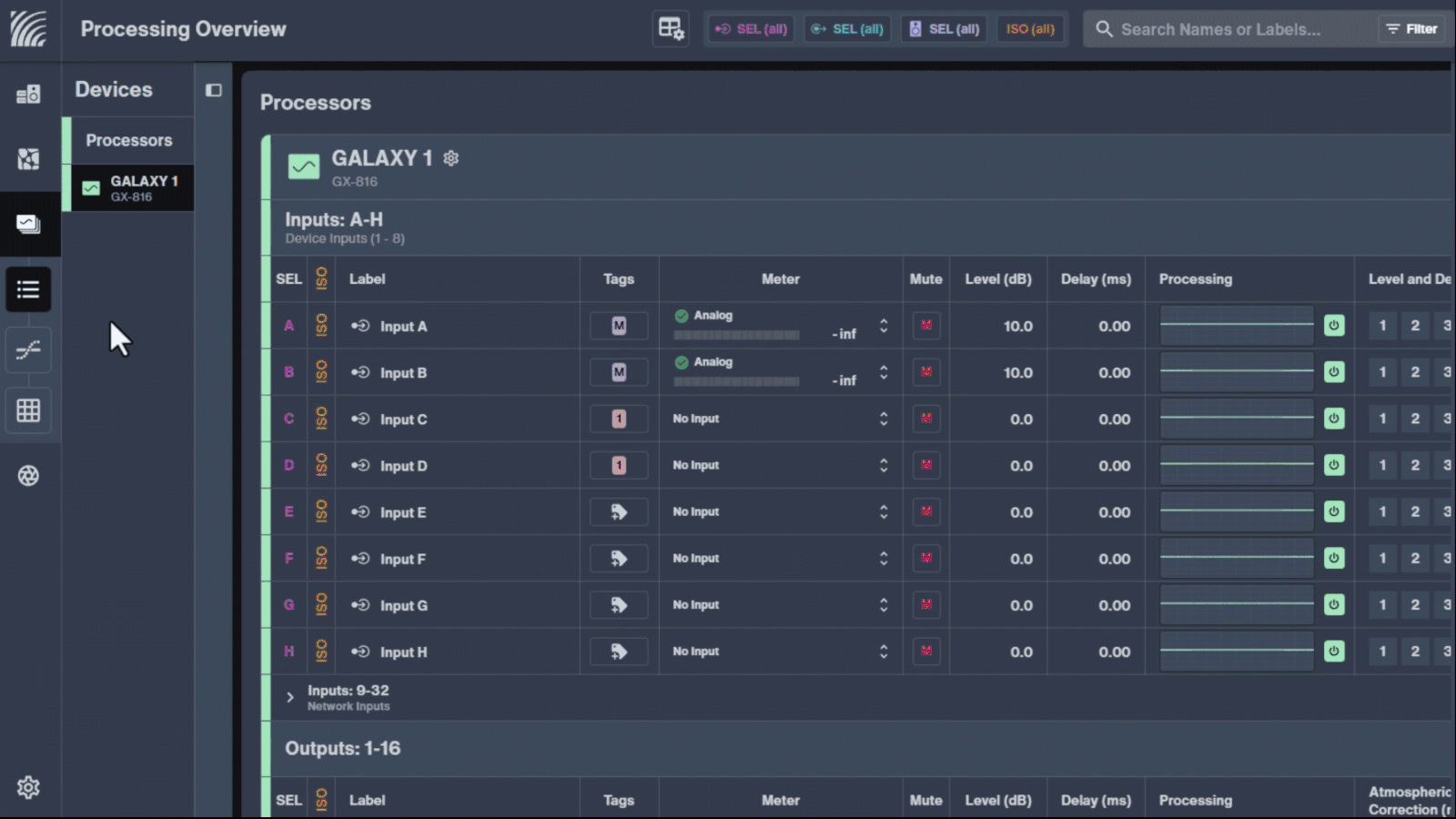Click the processing curve for Input E
The image size is (1456, 819).
pos(1237,512)
